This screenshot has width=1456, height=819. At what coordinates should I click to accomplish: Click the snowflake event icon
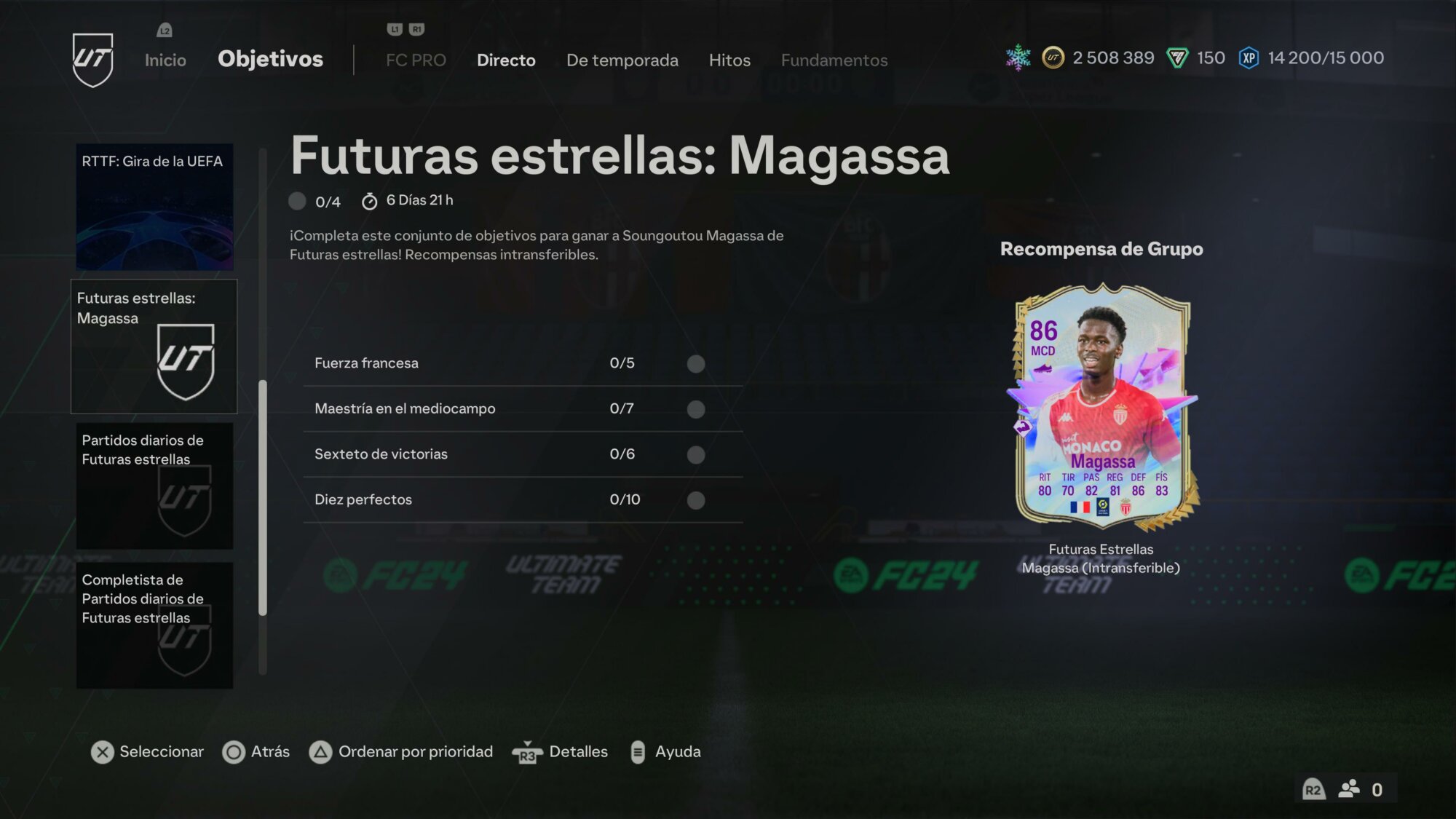pyautogui.click(x=1018, y=58)
